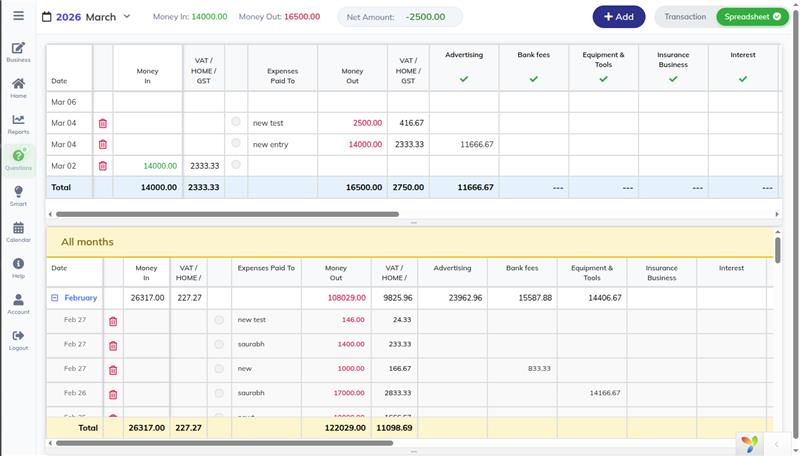
Task: Click the upper table horizontal scrollbar thumb
Action: click(x=228, y=214)
